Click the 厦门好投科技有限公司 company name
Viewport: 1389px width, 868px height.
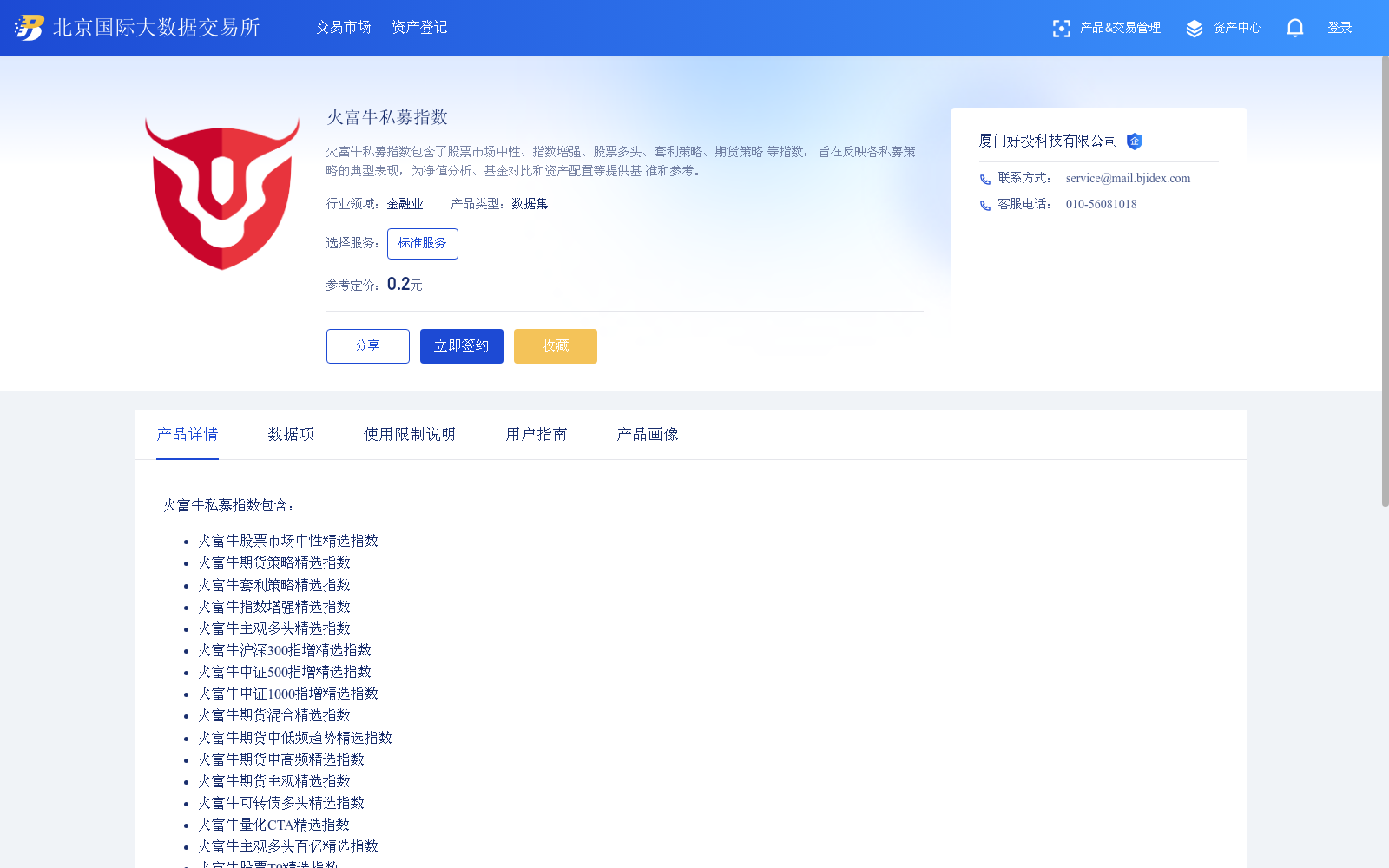click(1049, 141)
